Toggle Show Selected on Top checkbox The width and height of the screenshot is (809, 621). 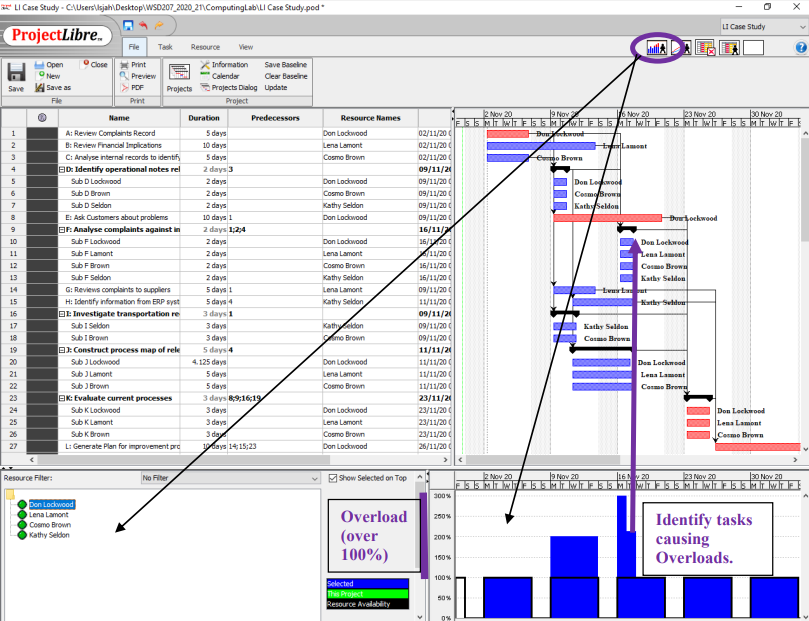click(x=333, y=478)
